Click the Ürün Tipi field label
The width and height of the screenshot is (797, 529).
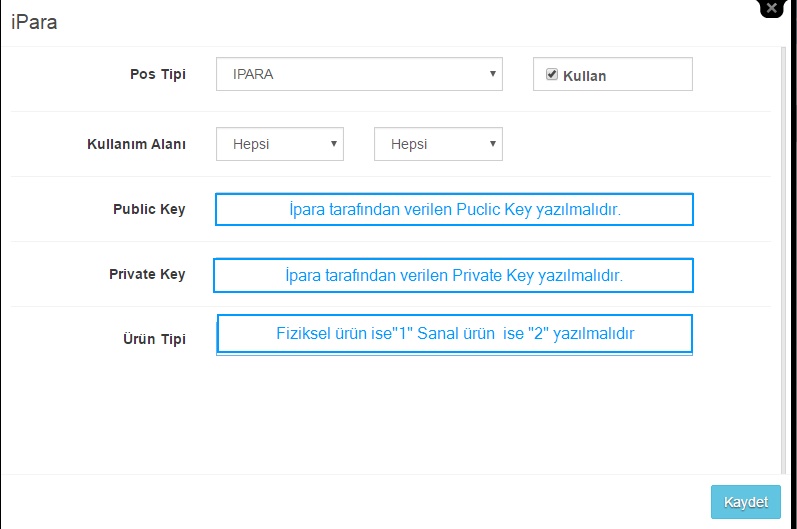(x=155, y=339)
